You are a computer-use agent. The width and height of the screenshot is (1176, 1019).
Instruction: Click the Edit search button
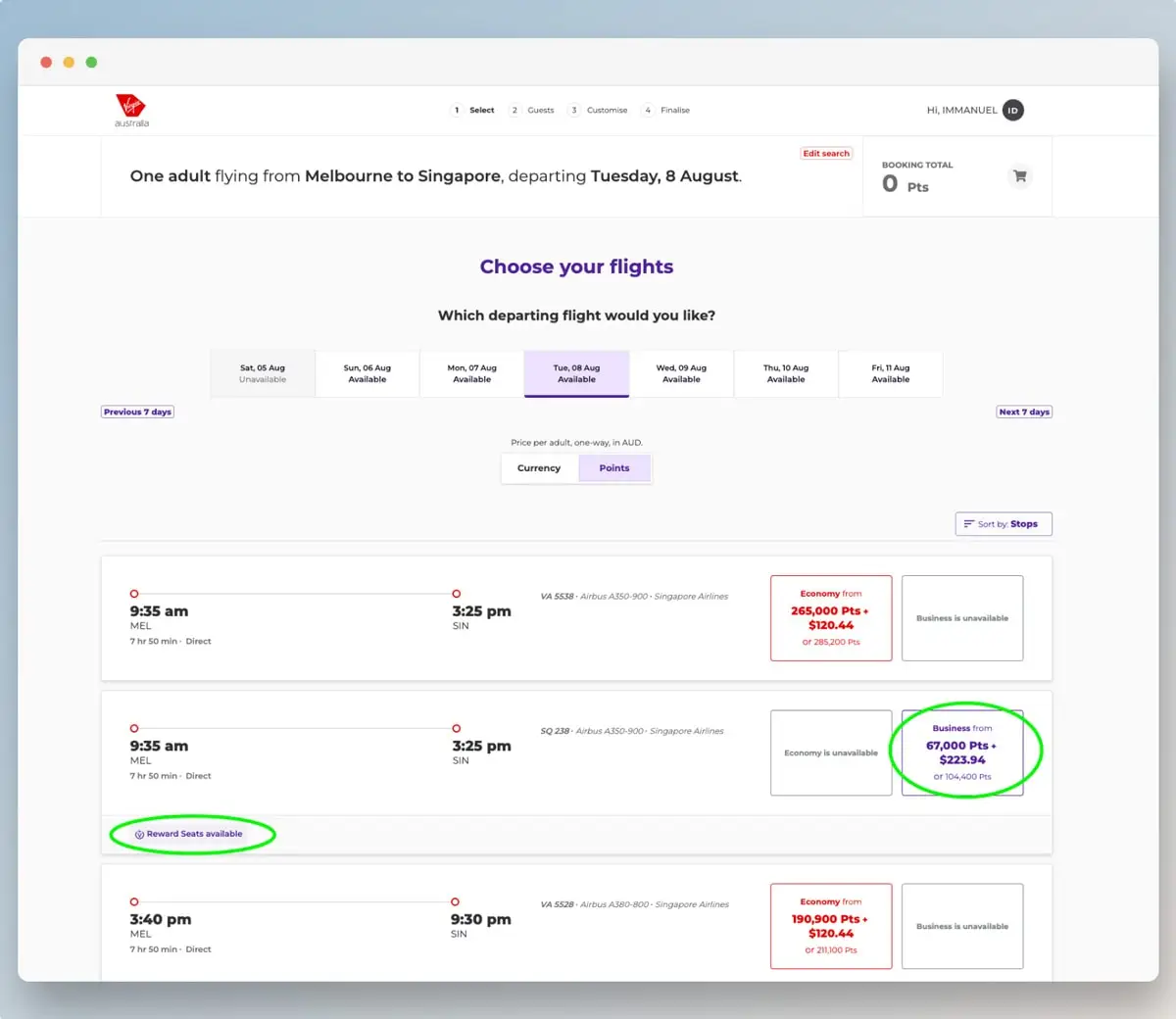click(x=826, y=153)
